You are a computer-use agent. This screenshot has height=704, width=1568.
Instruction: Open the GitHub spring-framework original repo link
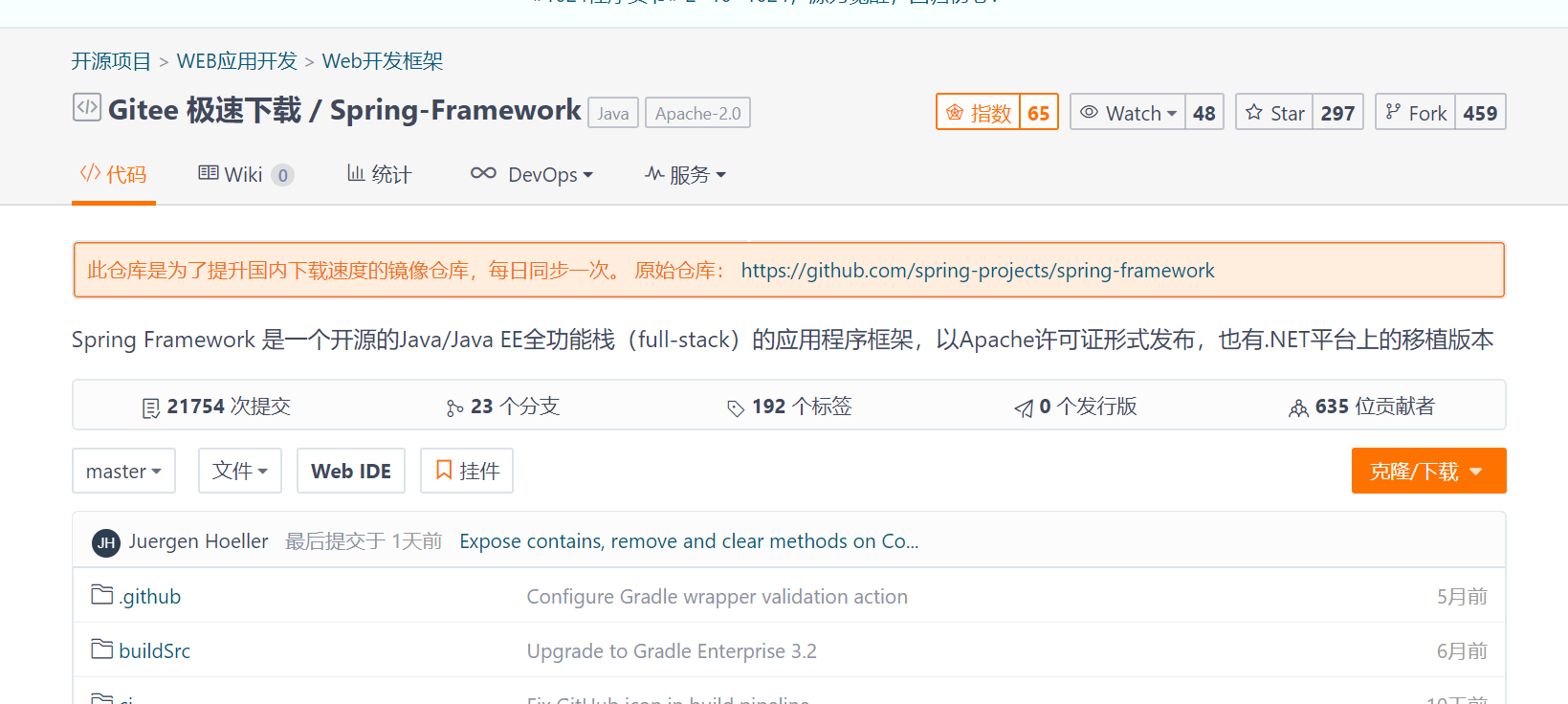[x=978, y=271]
